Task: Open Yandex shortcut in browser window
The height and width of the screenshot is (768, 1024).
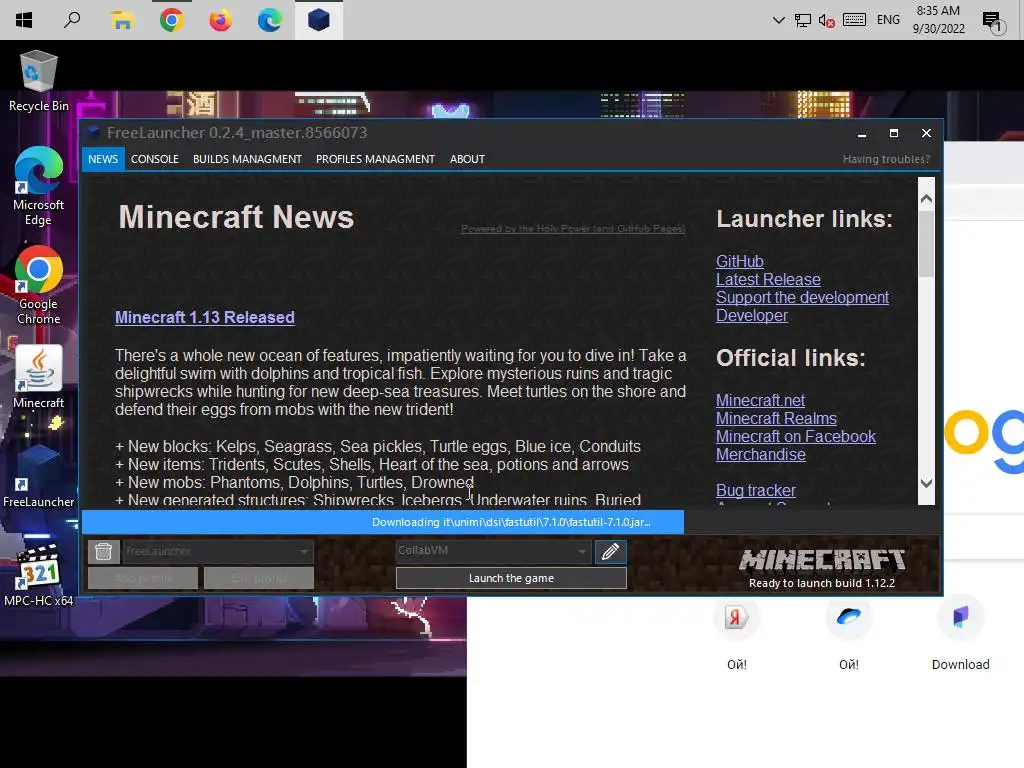Action: [x=736, y=618]
